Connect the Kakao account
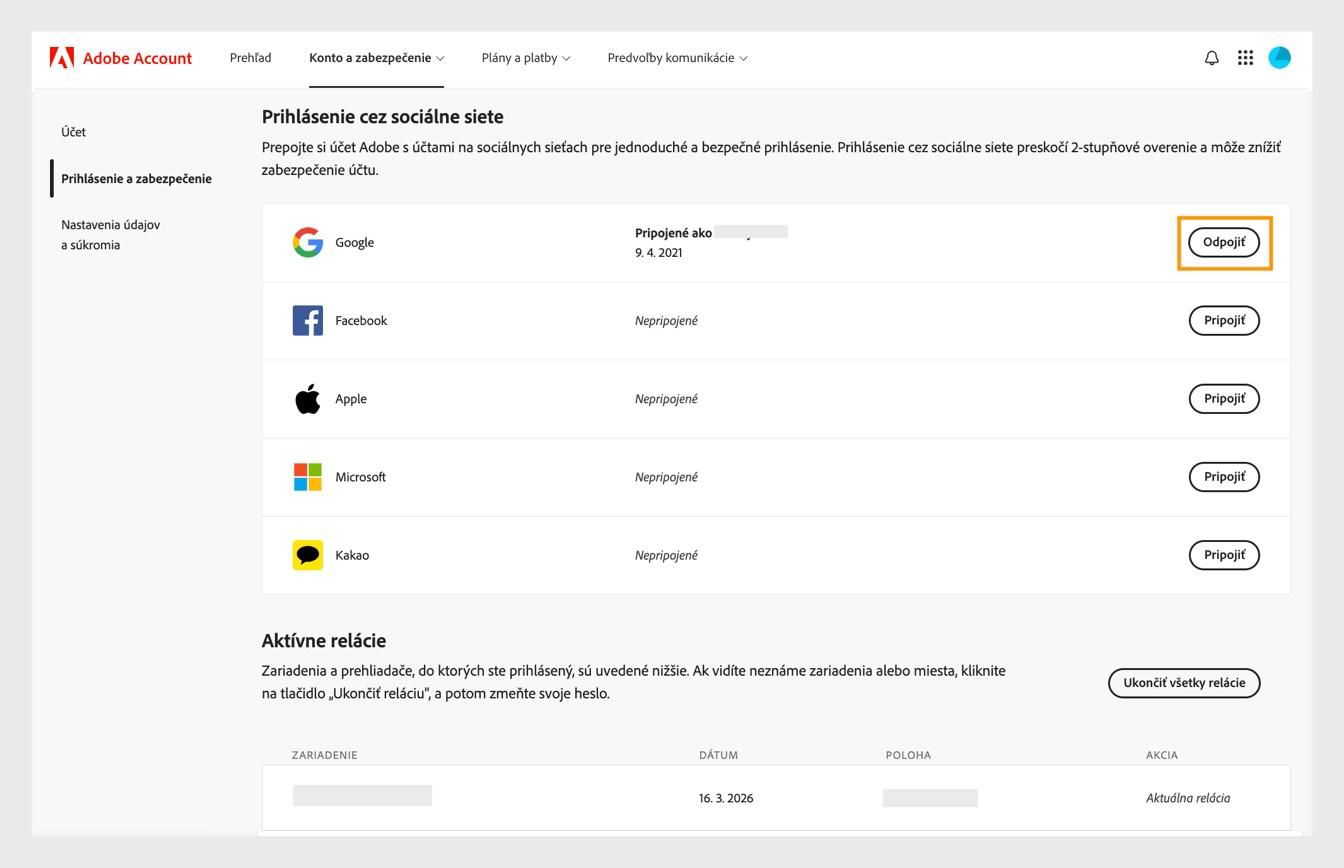 click(x=1223, y=555)
